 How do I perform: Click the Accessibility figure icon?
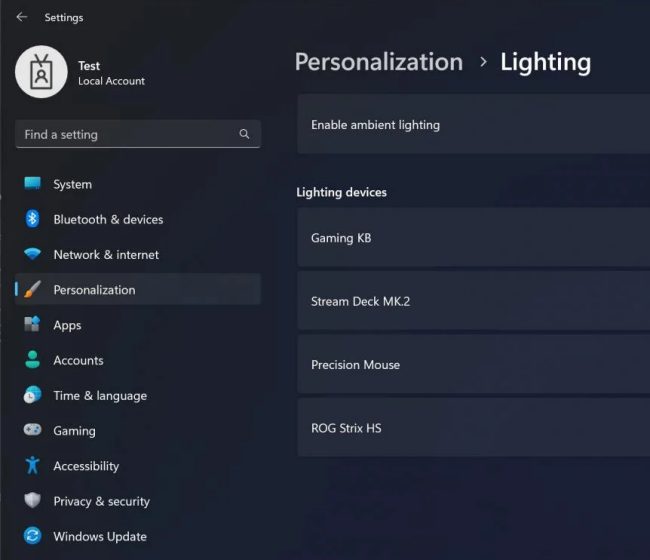tap(32, 465)
